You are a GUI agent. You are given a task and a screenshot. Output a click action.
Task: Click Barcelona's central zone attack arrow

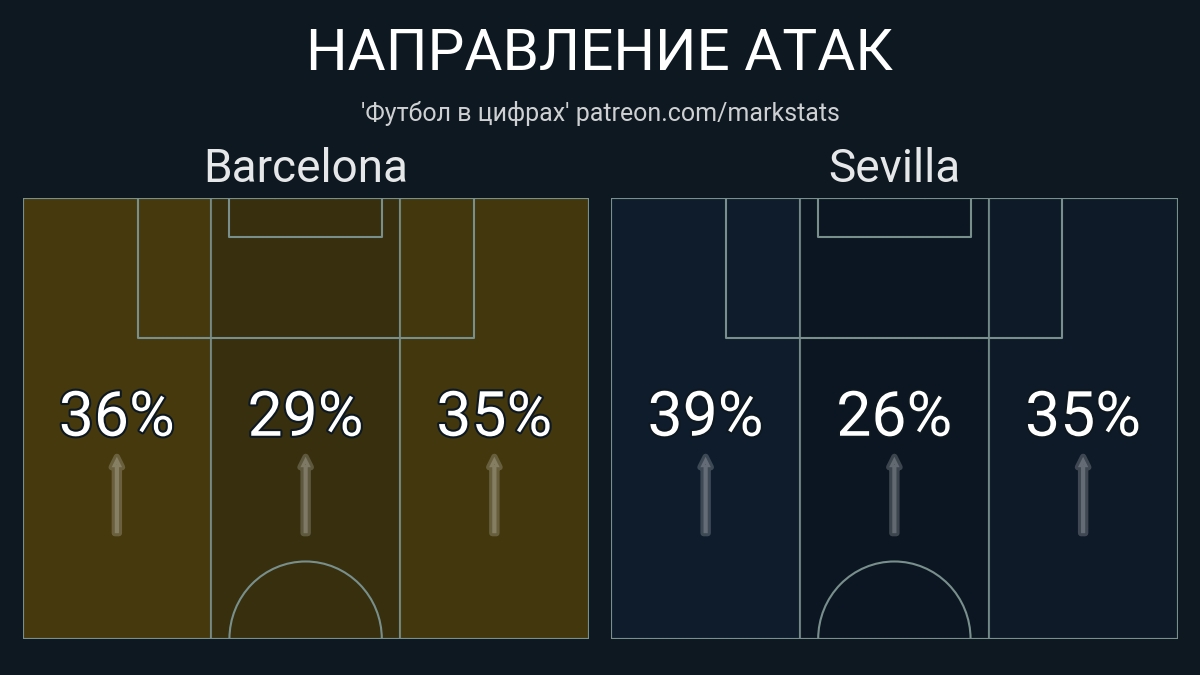[x=306, y=496]
